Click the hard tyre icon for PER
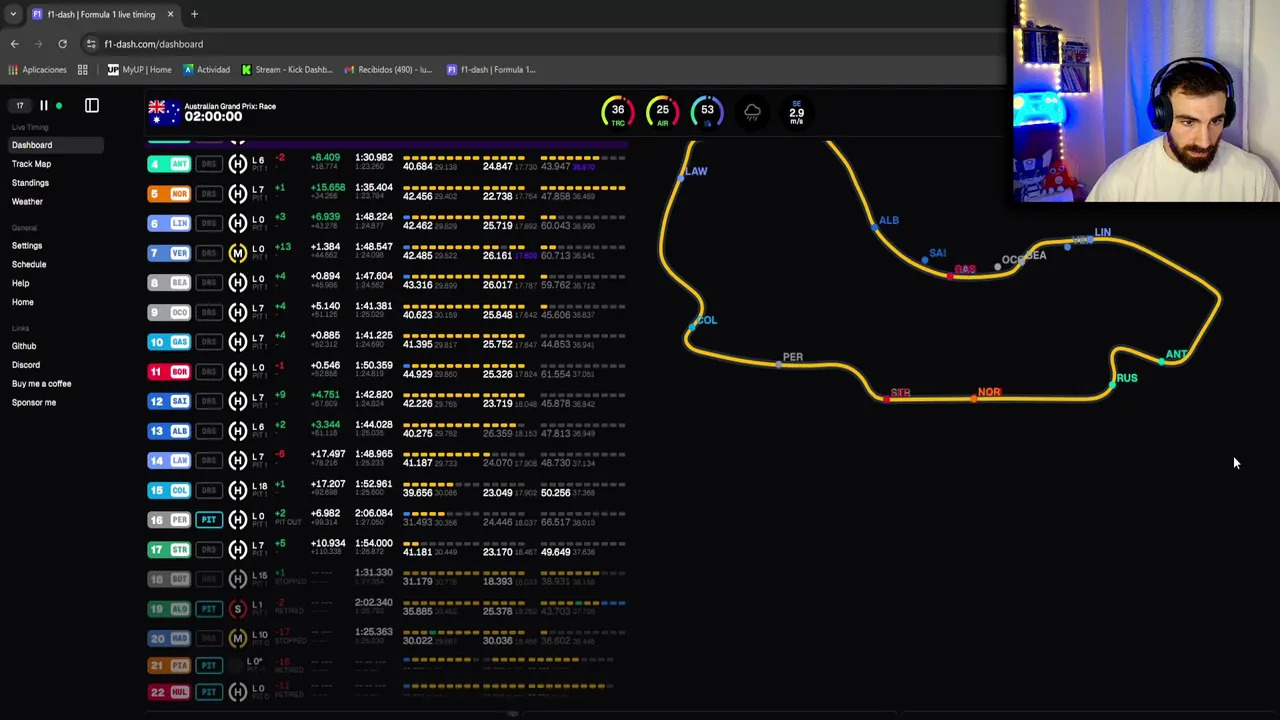1280x720 pixels. click(x=237, y=520)
